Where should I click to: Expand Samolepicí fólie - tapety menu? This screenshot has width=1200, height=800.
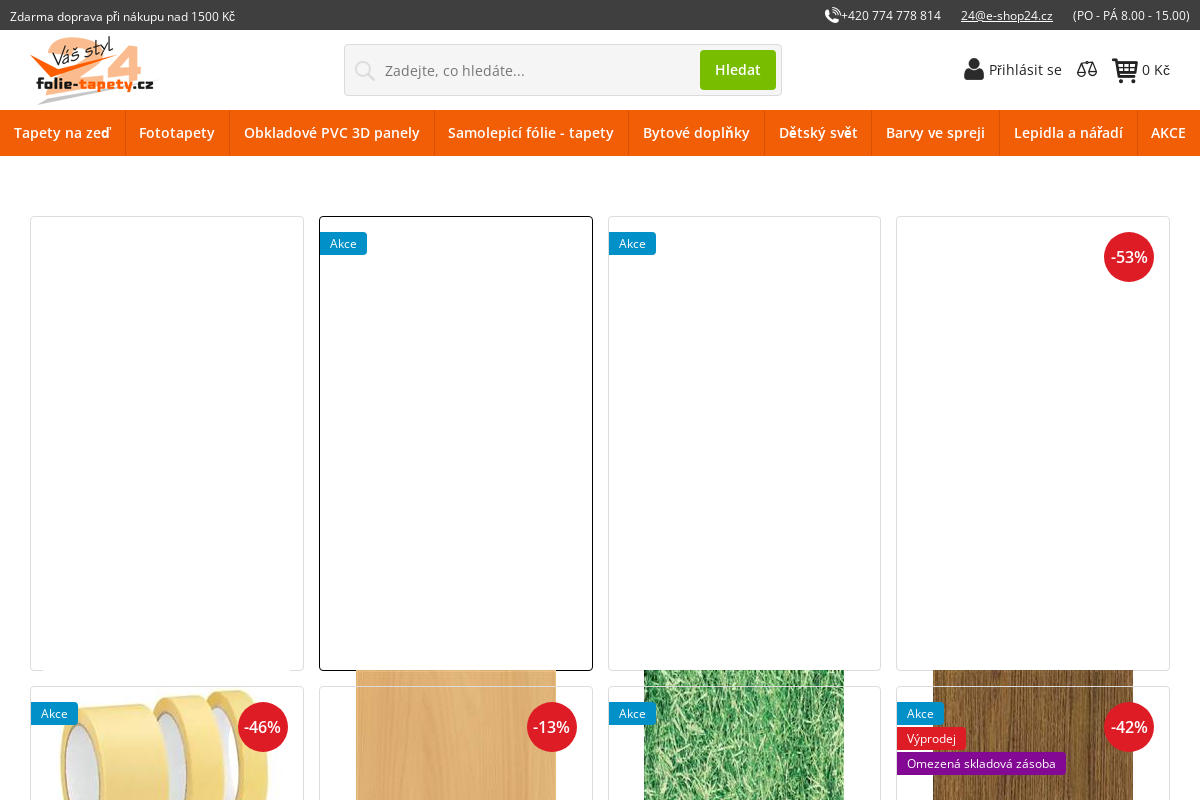[531, 133]
